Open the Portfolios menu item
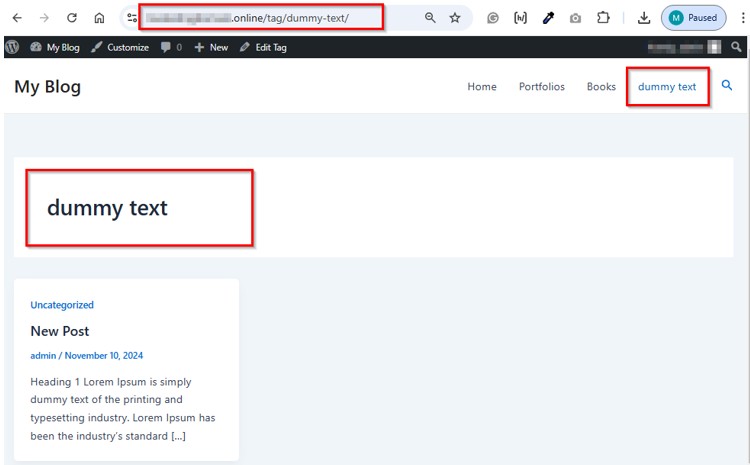The width and height of the screenshot is (750, 465). pyautogui.click(x=541, y=87)
